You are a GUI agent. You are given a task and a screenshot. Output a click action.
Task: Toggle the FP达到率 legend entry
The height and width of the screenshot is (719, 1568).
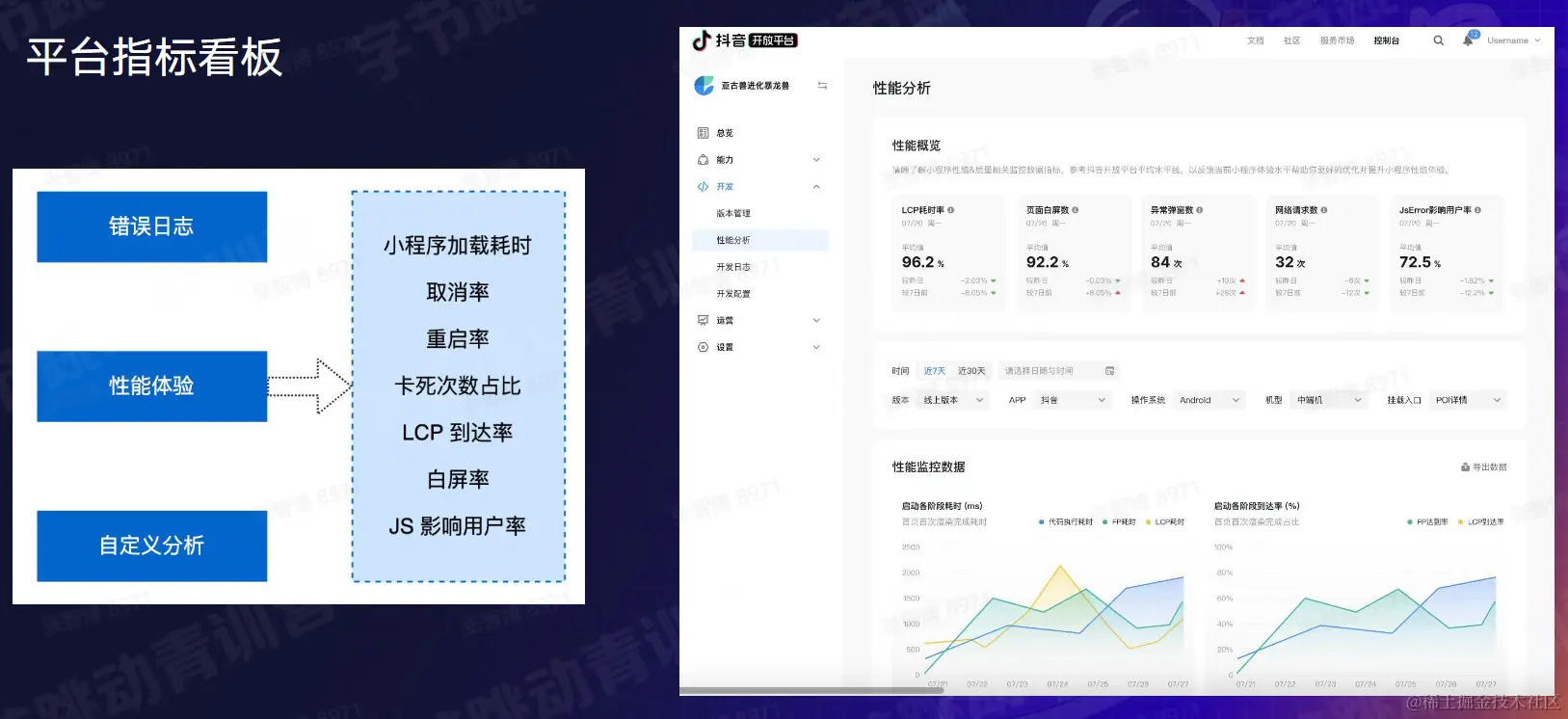1427,521
